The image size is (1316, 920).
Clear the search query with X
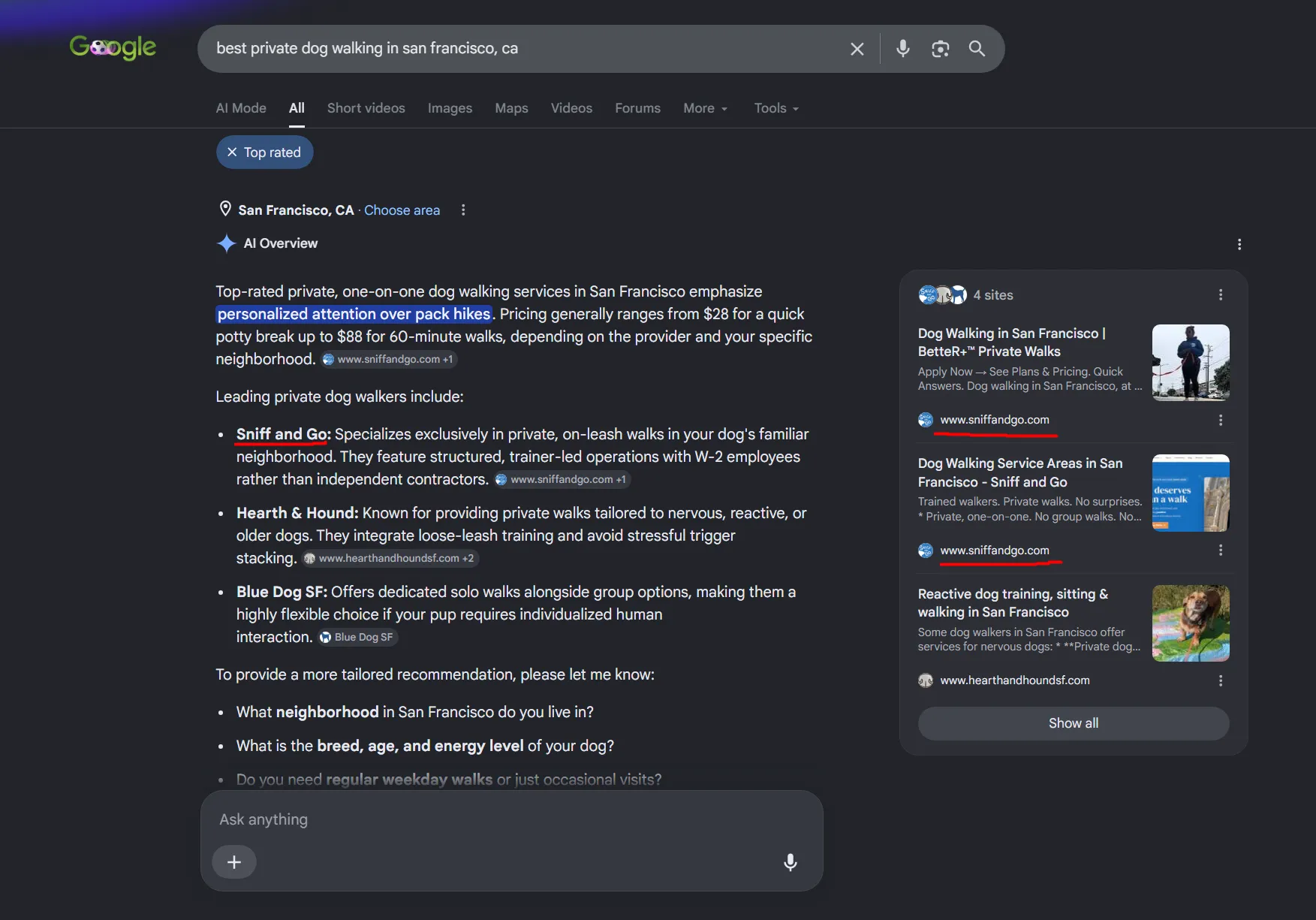(x=857, y=49)
